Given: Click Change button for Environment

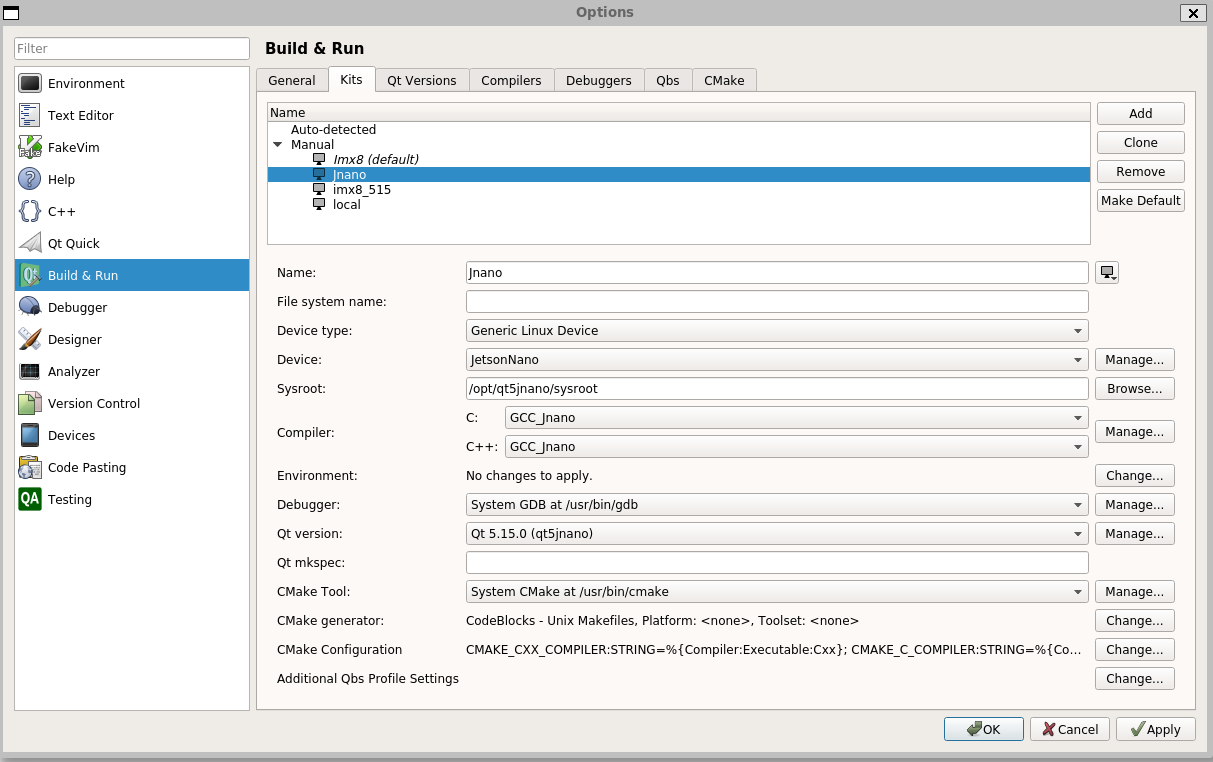Looking at the screenshot, I should tap(1135, 476).
